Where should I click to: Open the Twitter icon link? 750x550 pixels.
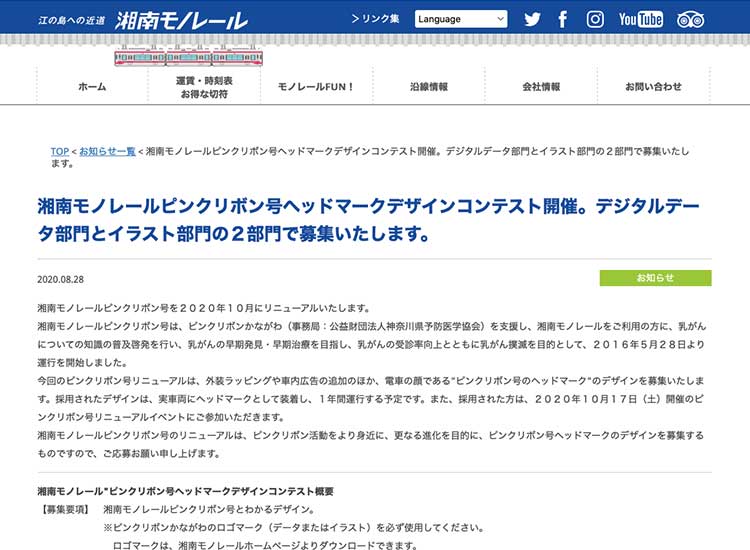click(x=532, y=19)
